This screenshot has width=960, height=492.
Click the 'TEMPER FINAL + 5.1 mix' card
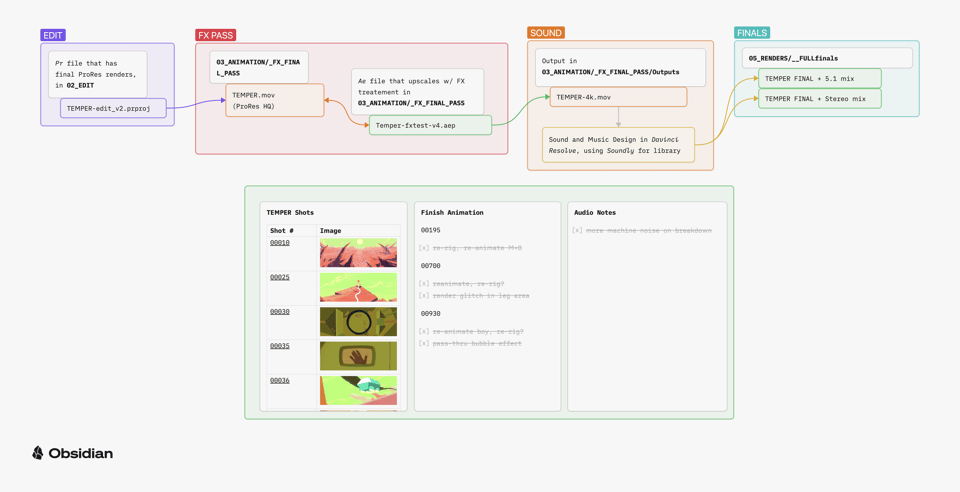click(819, 78)
